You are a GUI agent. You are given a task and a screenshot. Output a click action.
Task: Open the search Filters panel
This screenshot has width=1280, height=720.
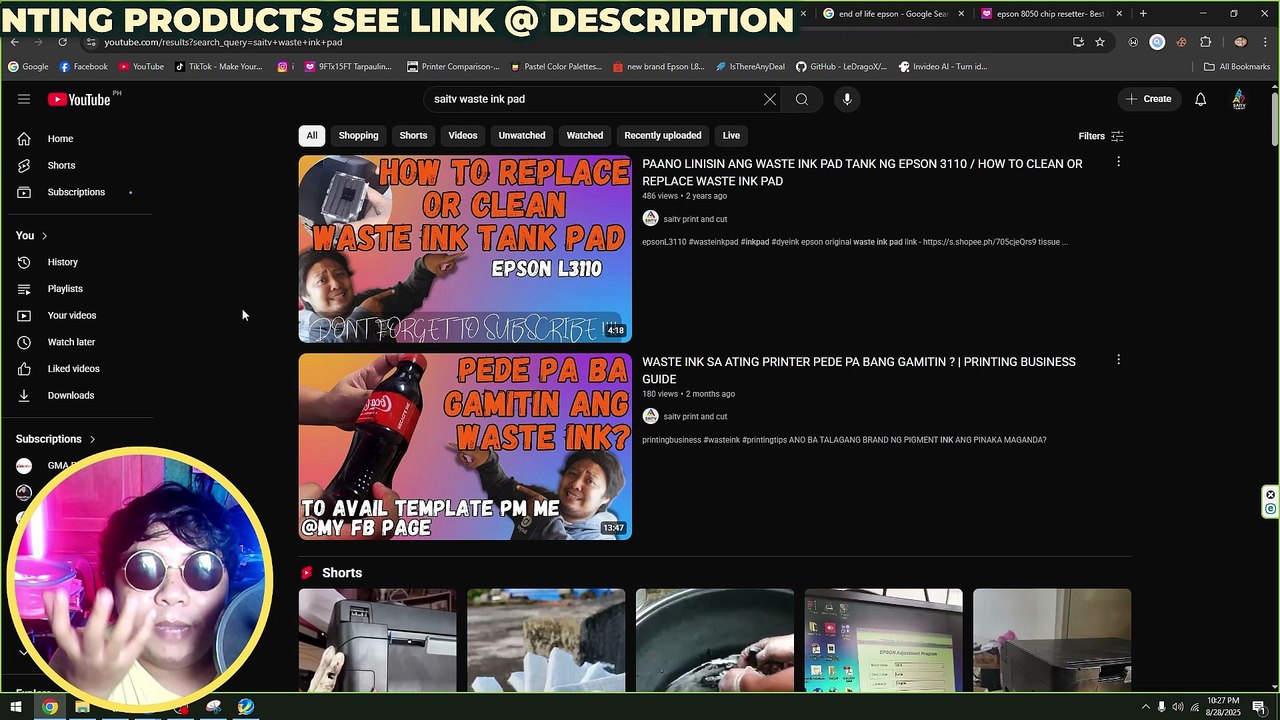[1101, 136]
